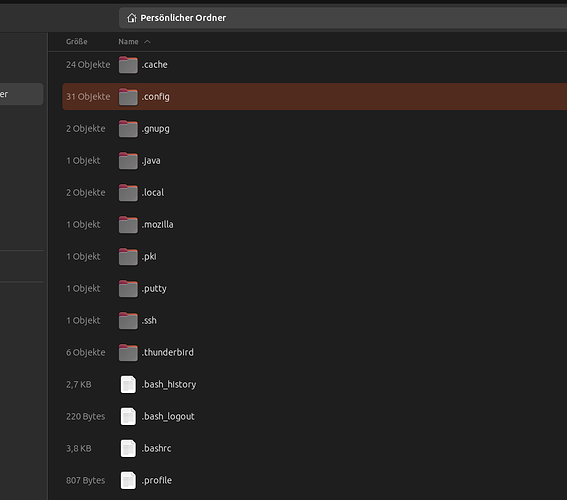The width and height of the screenshot is (567, 500).
Task: Select the .bash_history file icon
Action: pyautogui.click(x=128, y=384)
